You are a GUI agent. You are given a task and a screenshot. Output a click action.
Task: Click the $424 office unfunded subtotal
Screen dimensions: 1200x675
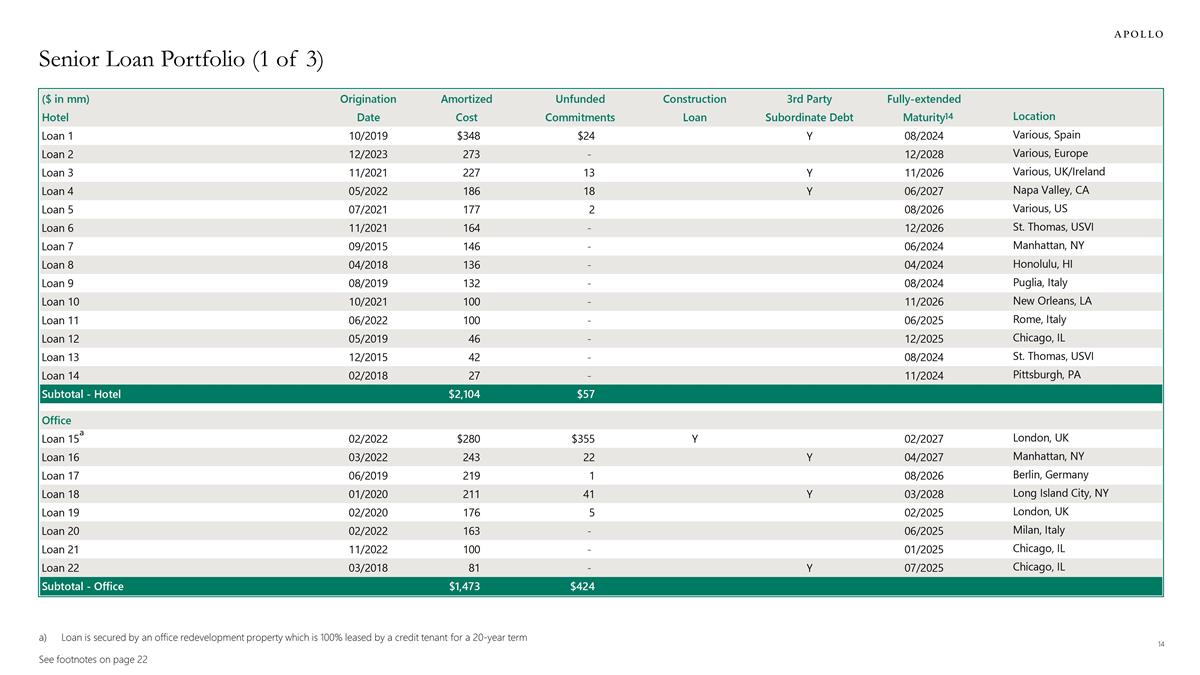581,586
